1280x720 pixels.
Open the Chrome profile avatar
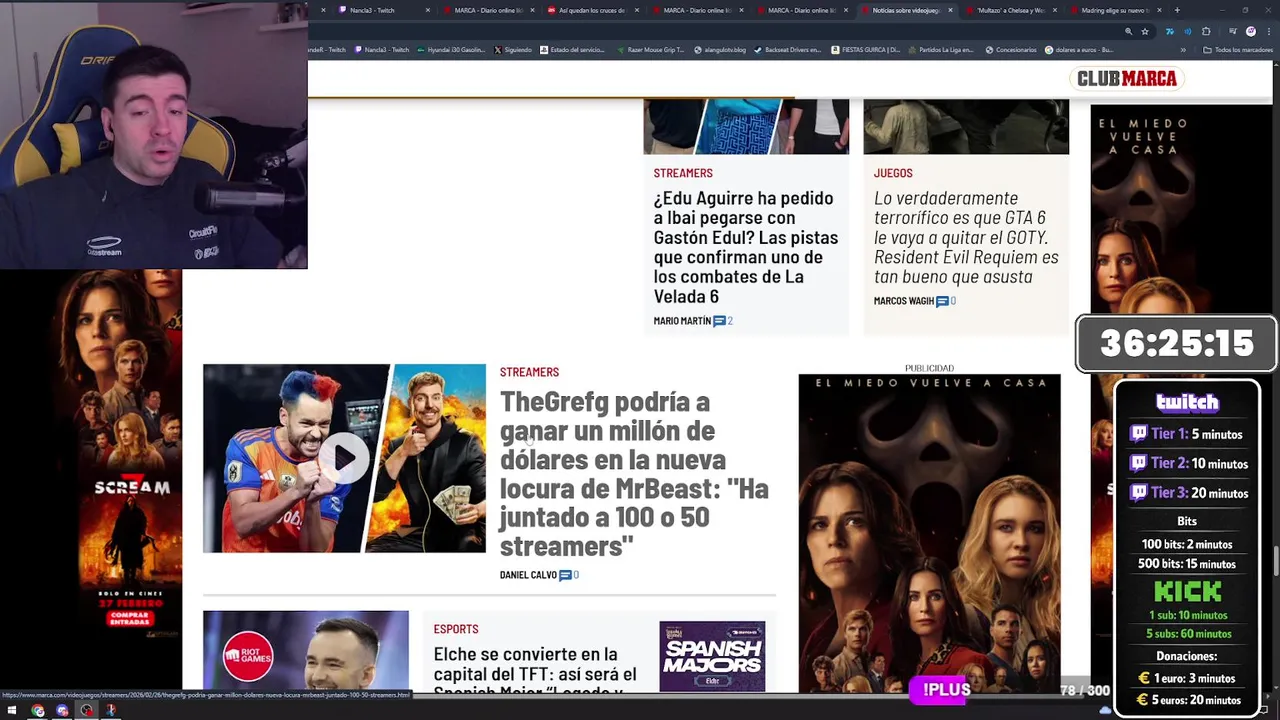[x=1250, y=31]
